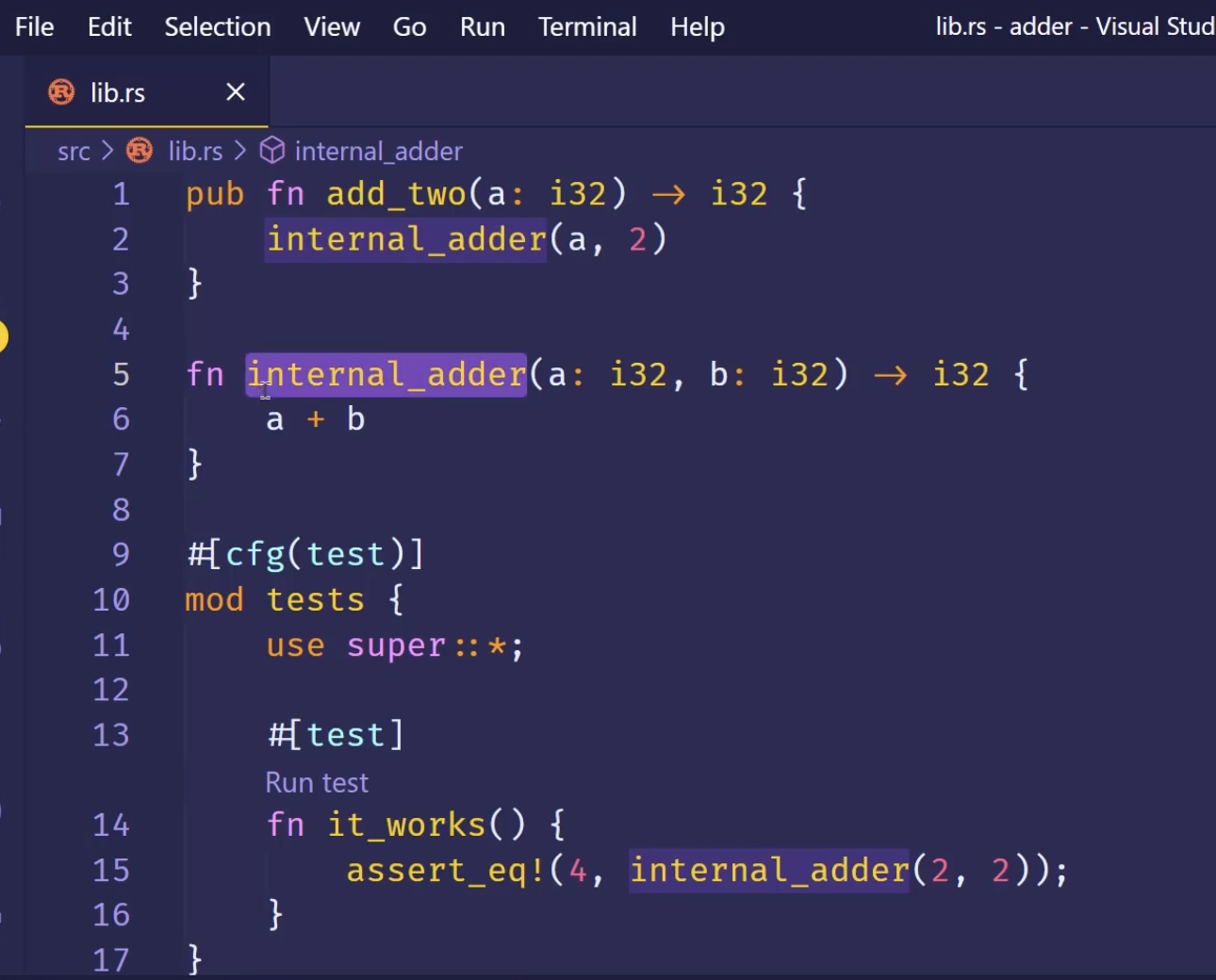Open the Selection menu

217,26
